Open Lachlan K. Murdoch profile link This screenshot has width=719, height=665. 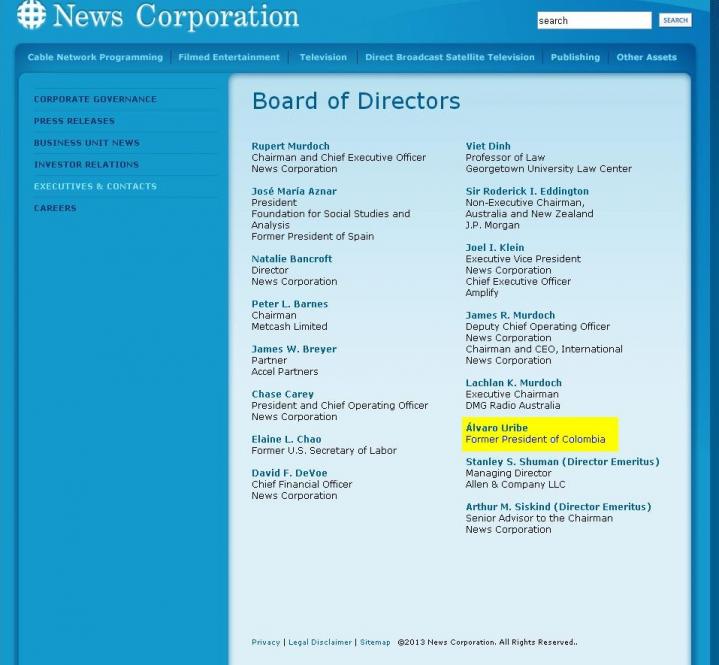[514, 383]
